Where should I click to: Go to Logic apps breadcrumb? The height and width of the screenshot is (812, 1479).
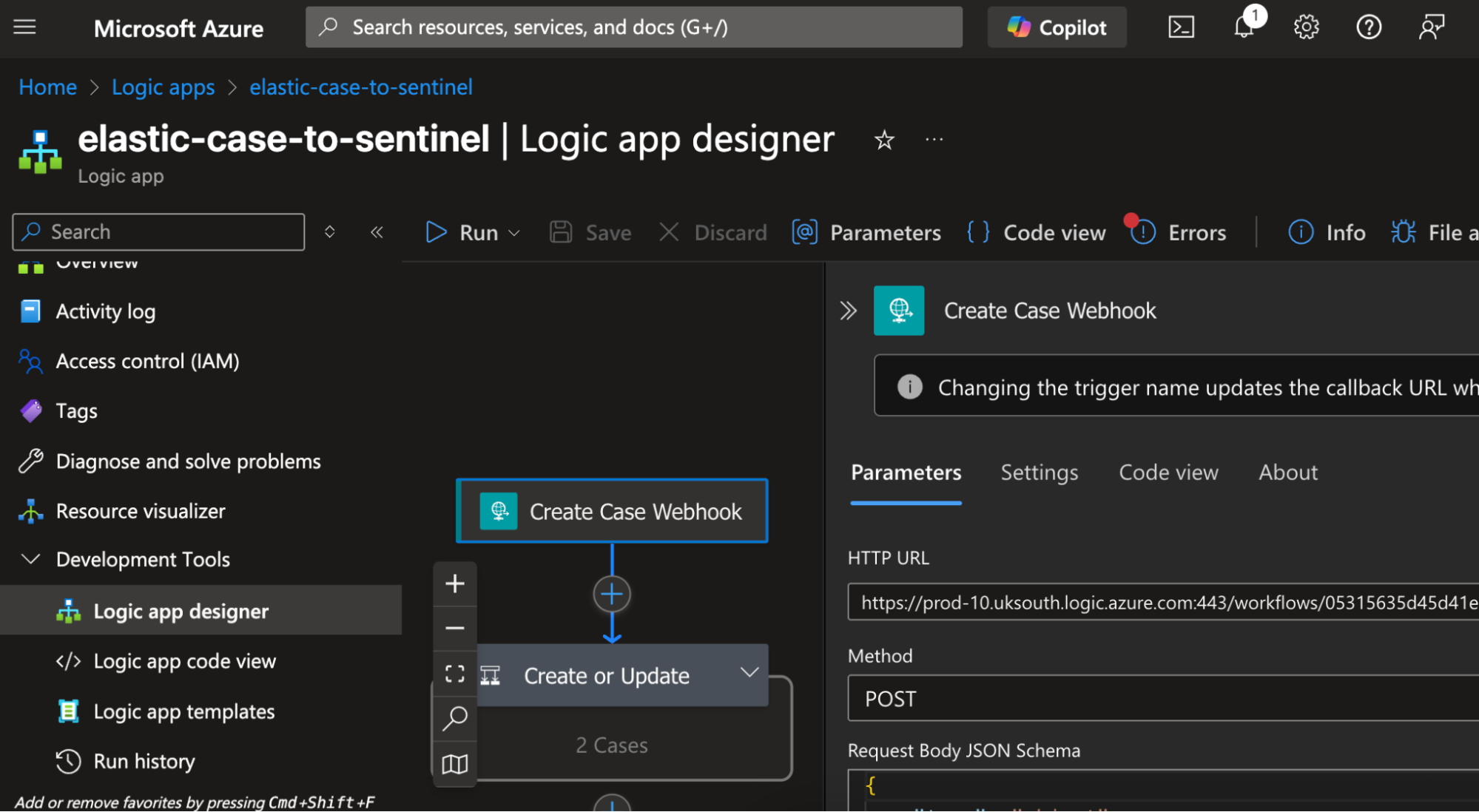(163, 87)
